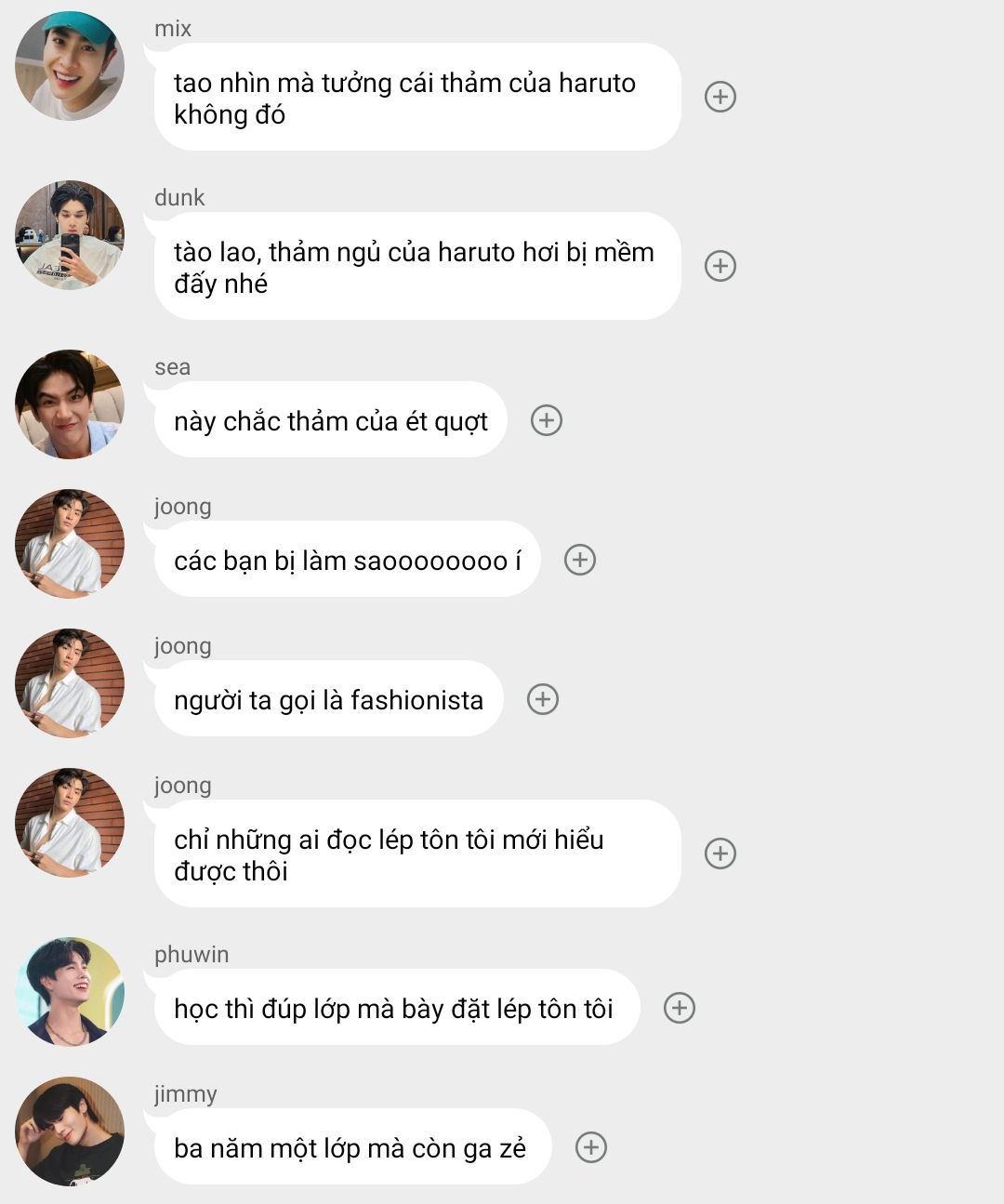The width and height of the screenshot is (1004, 1204).
Task: Click the plus icon beside mix's message
Action: pos(720,97)
